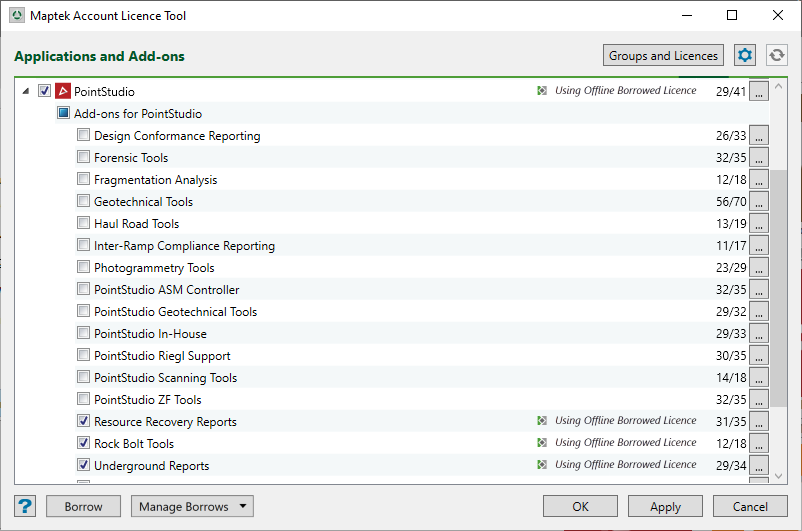This screenshot has width=802, height=531.
Task: Open ellipsis button for PointStudio row
Action: pos(759,92)
